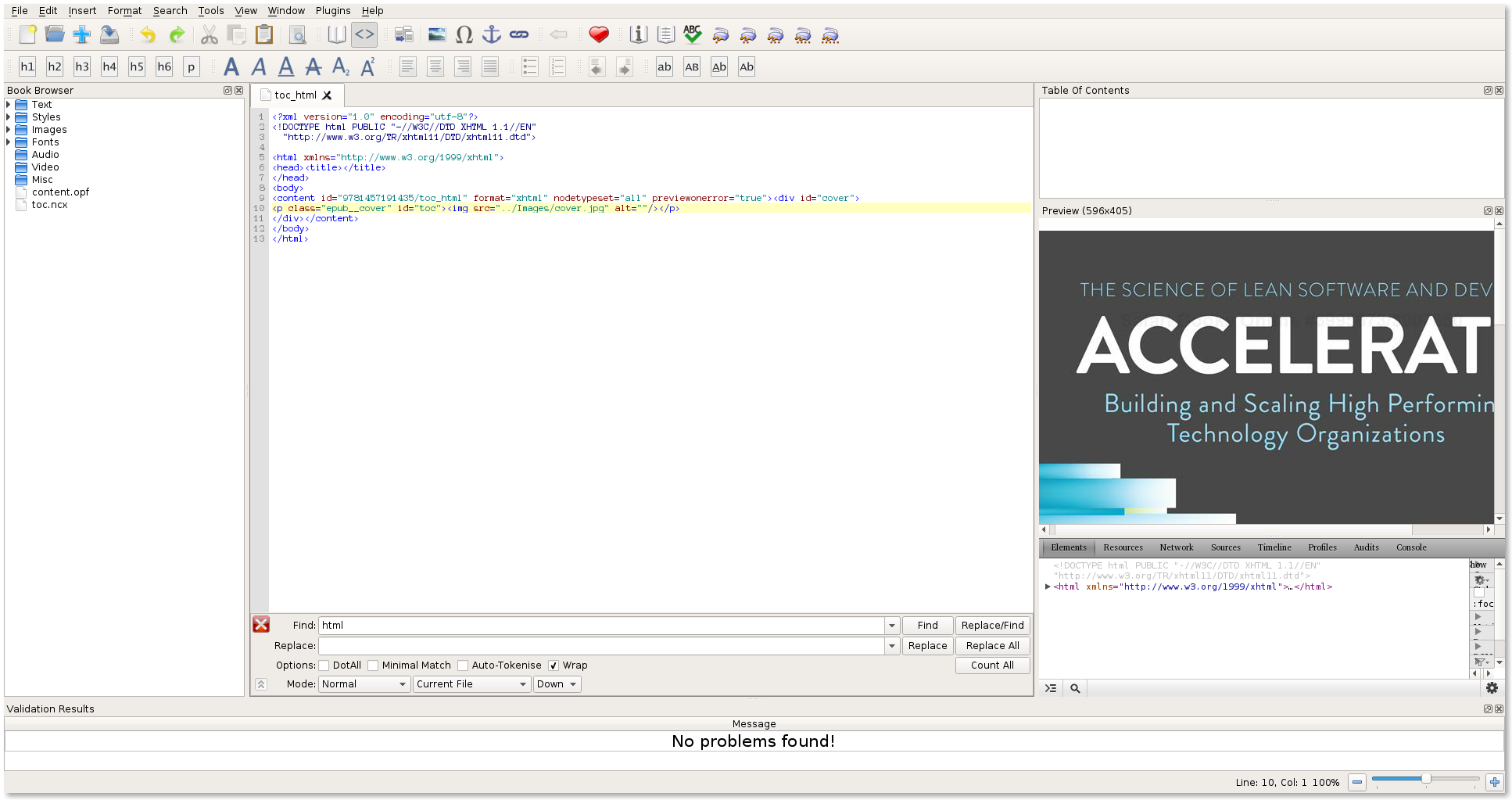Viewport: 1512px width, 800px height.
Task: Insert a special character with the Omega icon
Action: [x=464, y=34]
